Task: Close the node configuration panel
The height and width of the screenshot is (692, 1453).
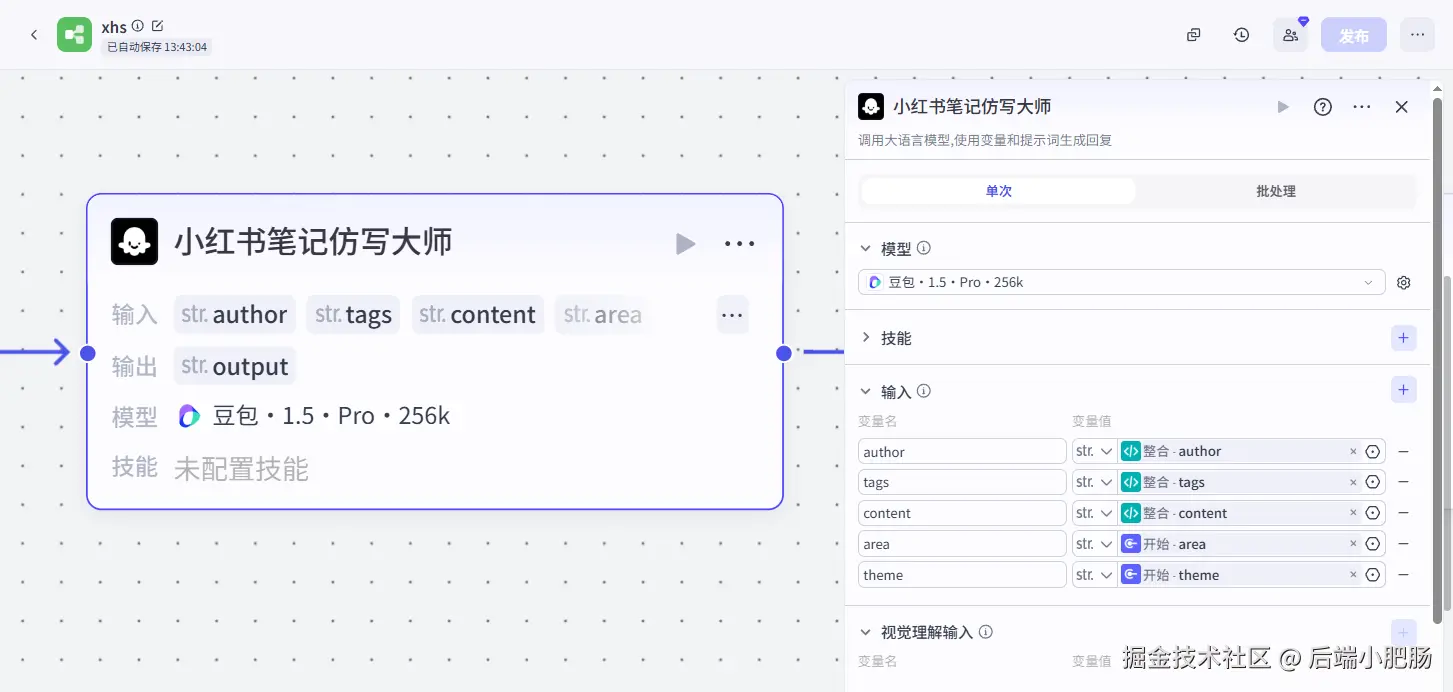Action: (1402, 107)
